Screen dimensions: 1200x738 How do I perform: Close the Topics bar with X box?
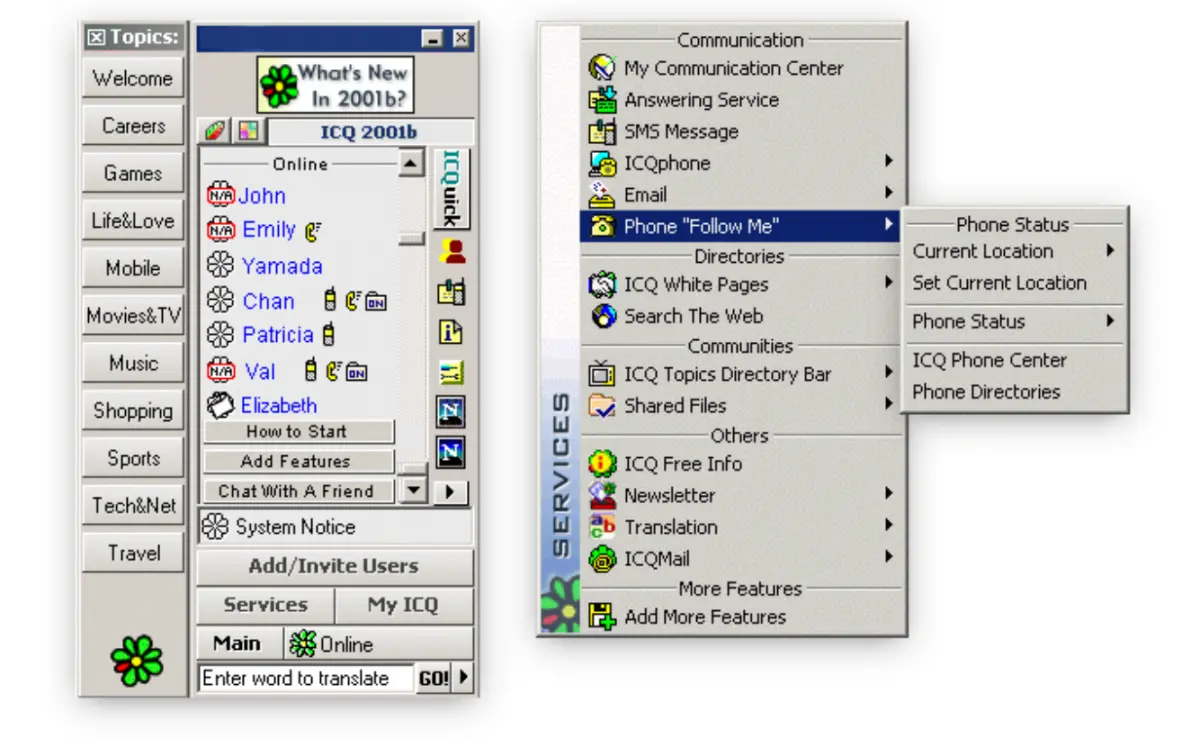tap(96, 38)
